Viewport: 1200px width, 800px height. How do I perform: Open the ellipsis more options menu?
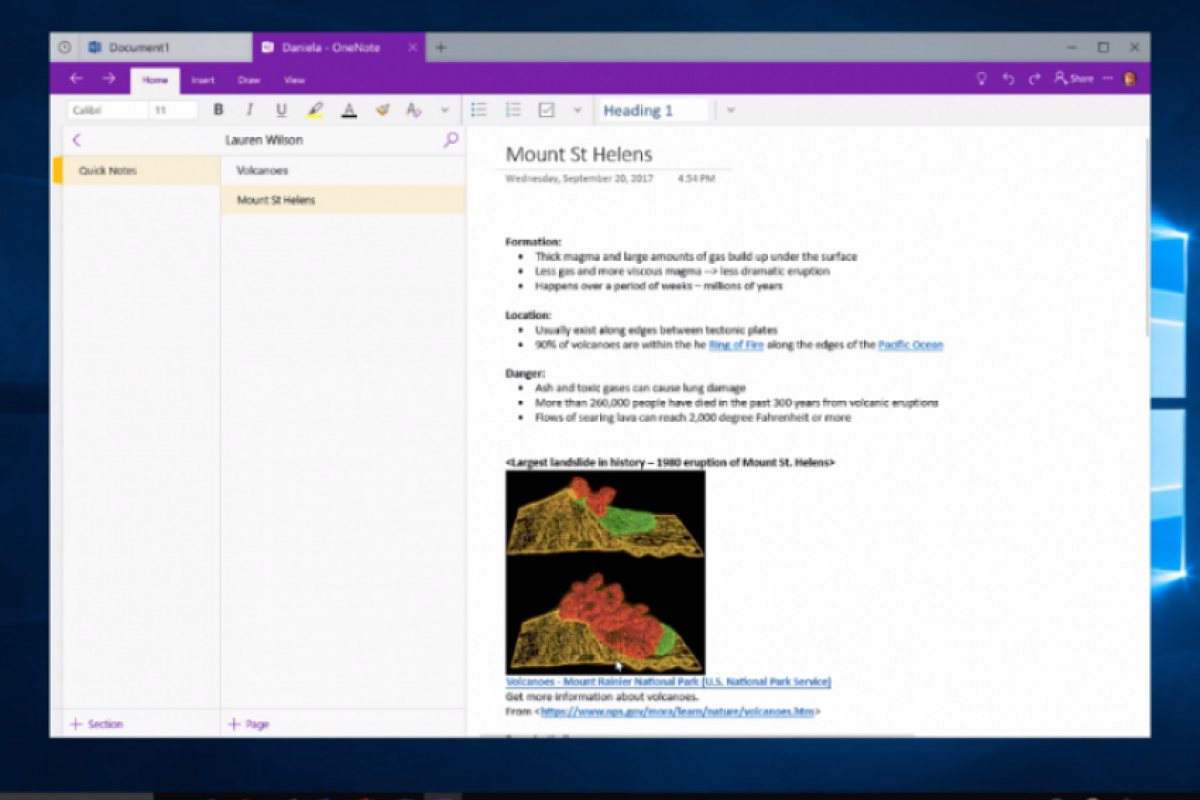coord(1107,78)
